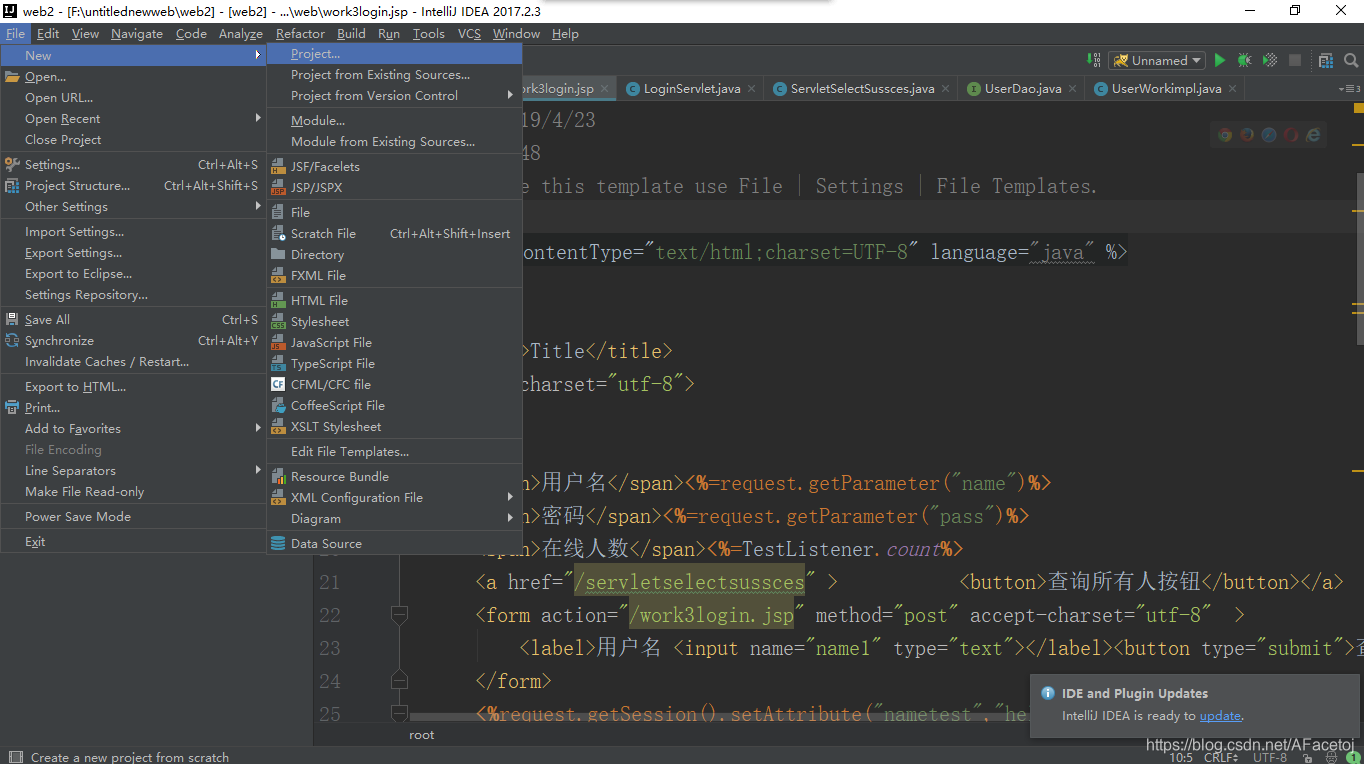
Task: Select Project... in New submenu
Action: 395,54
